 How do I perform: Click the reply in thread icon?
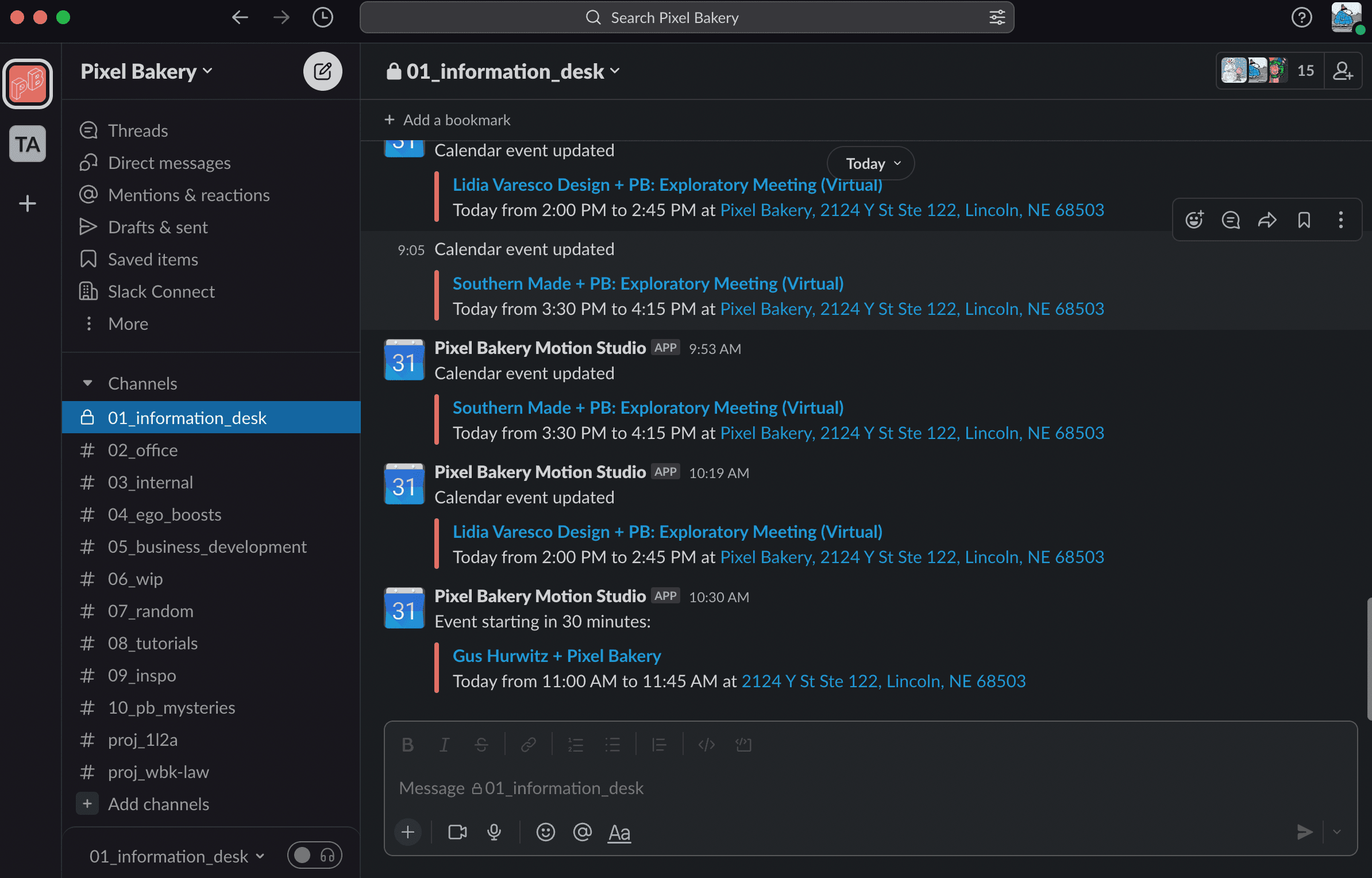click(x=1230, y=219)
